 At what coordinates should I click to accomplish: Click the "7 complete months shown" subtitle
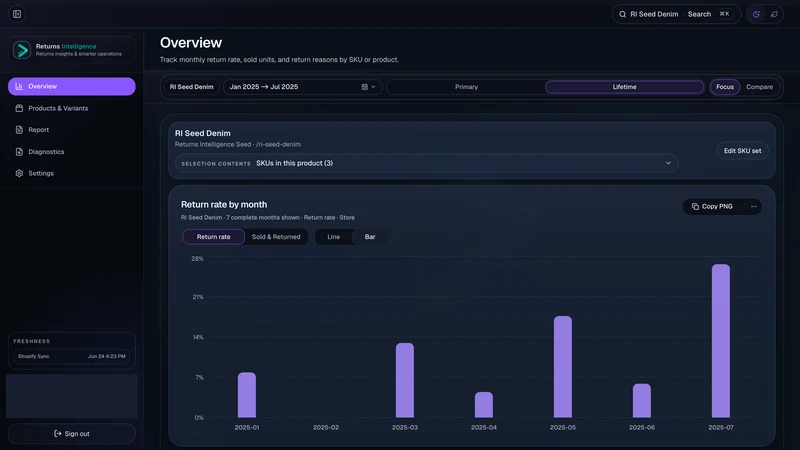[x=263, y=217]
